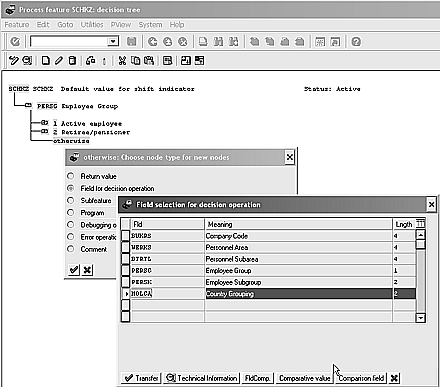Click the Create New Session icon
440x387 pixels.
(320, 42)
